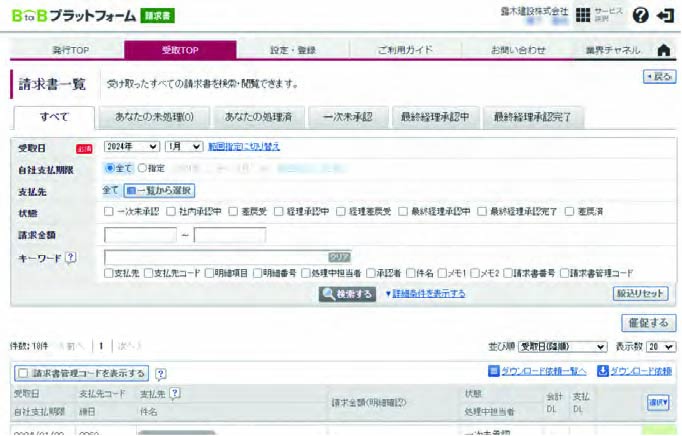Click ダウンロード依頼 download icon
The width and height of the screenshot is (682, 436).
click(x=602, y=371)
